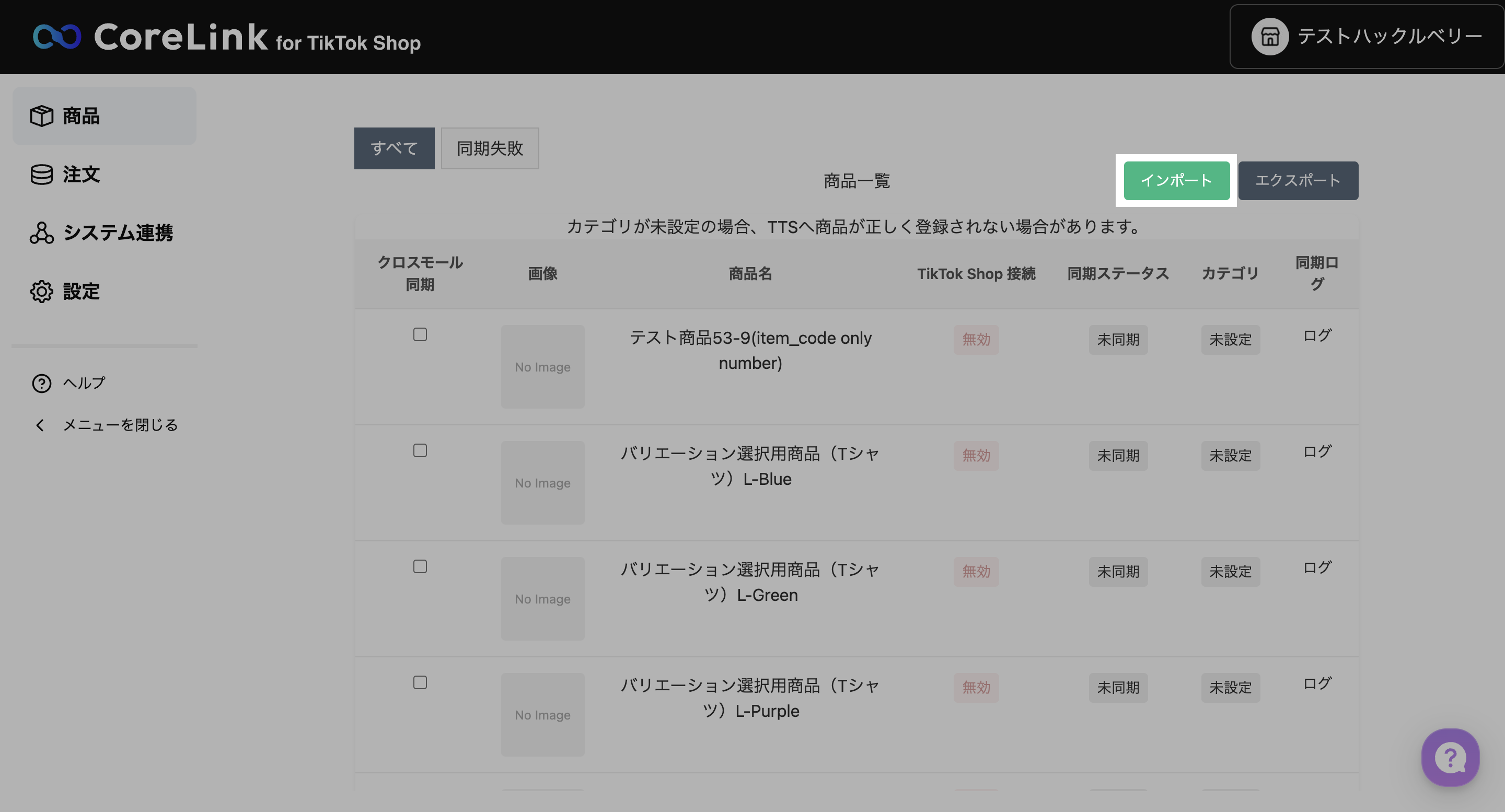
Task: Check the L-Purple product sync checkbox
Action: pyautogui.click(x=420, y=682)
